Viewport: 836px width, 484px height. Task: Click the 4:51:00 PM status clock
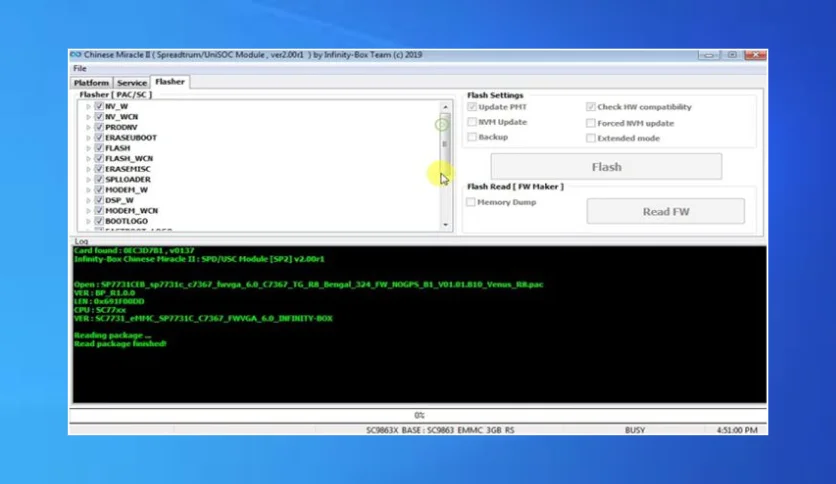click(737, 430)
